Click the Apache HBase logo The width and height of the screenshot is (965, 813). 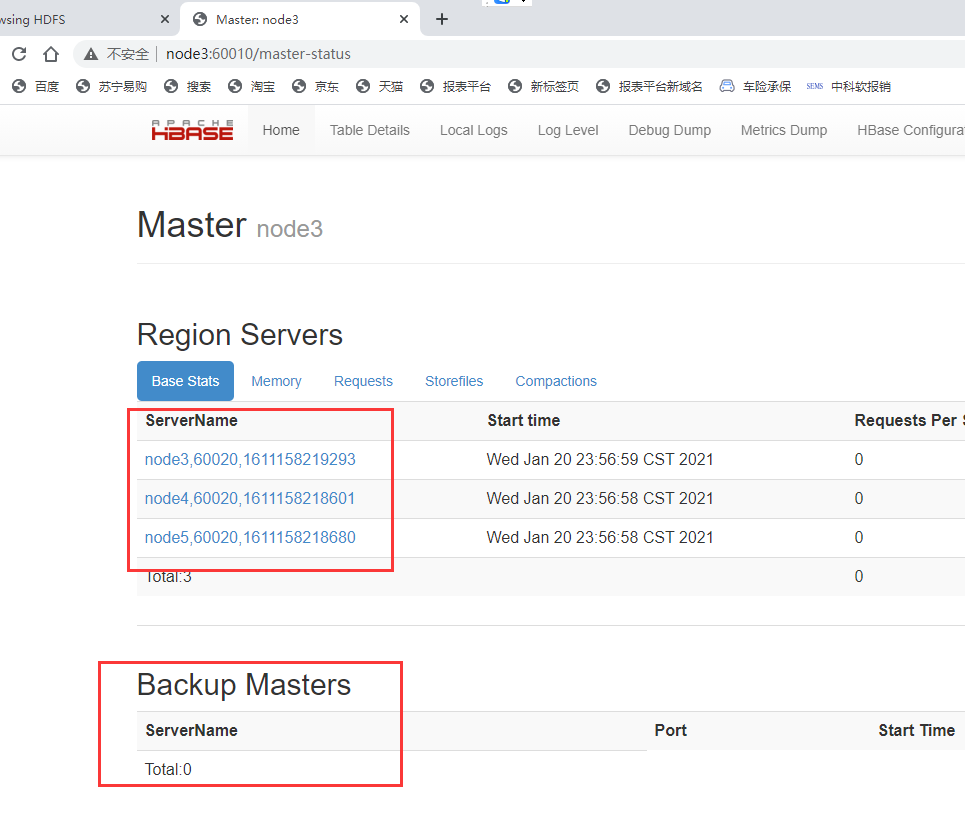tap(192, 130)
